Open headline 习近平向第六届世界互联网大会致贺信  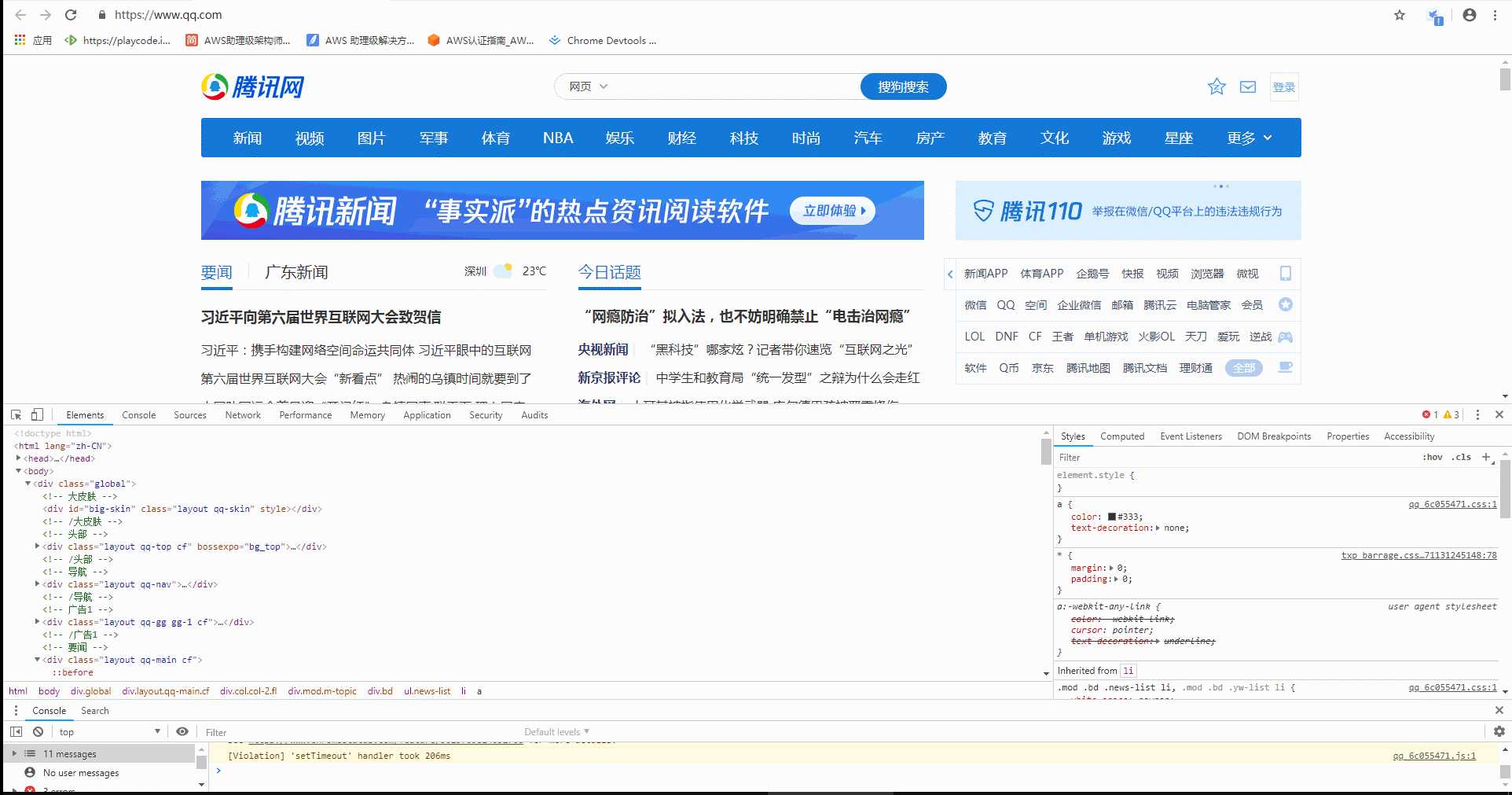click(321, 317)
